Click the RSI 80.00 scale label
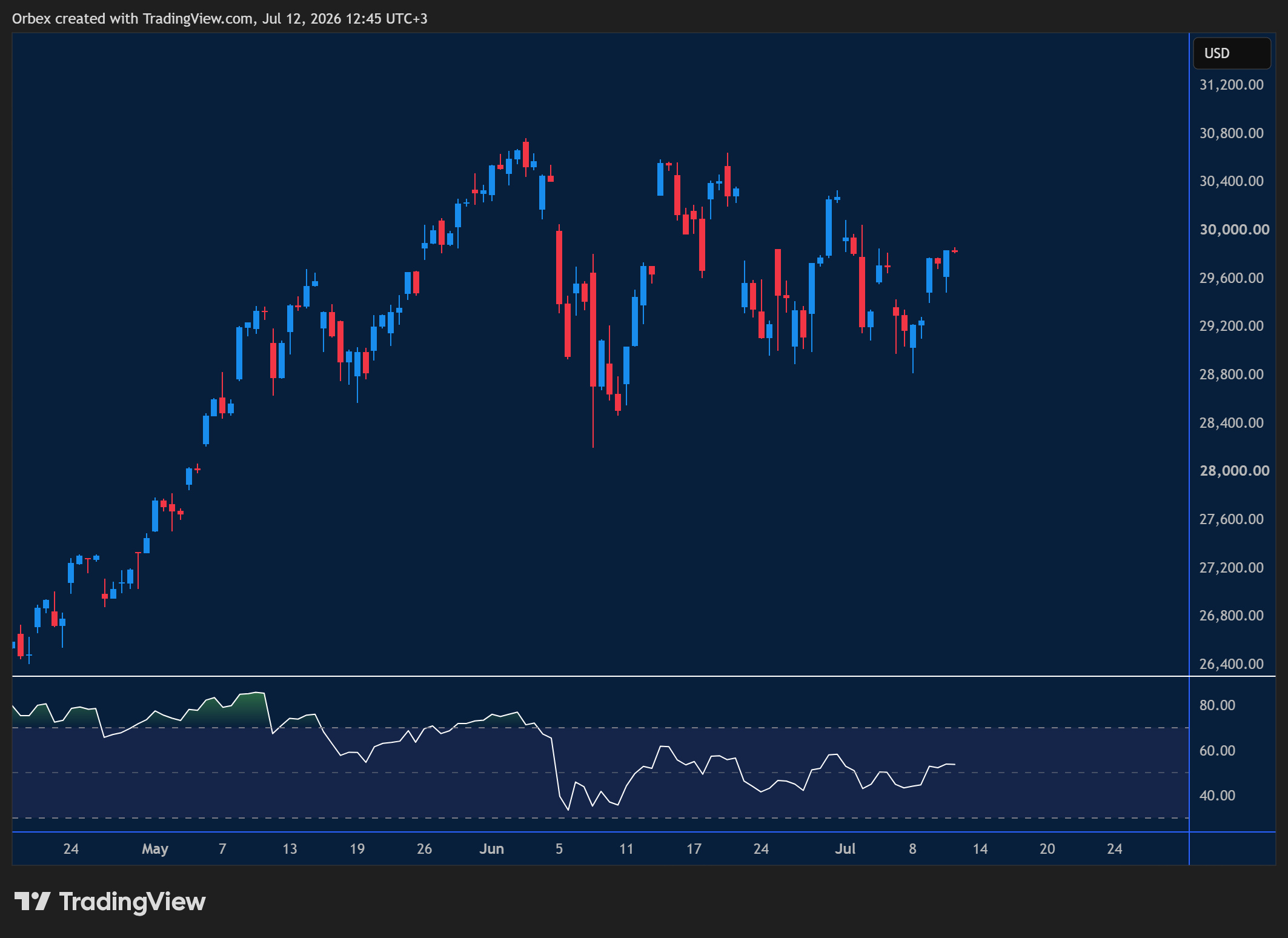 1217,705
